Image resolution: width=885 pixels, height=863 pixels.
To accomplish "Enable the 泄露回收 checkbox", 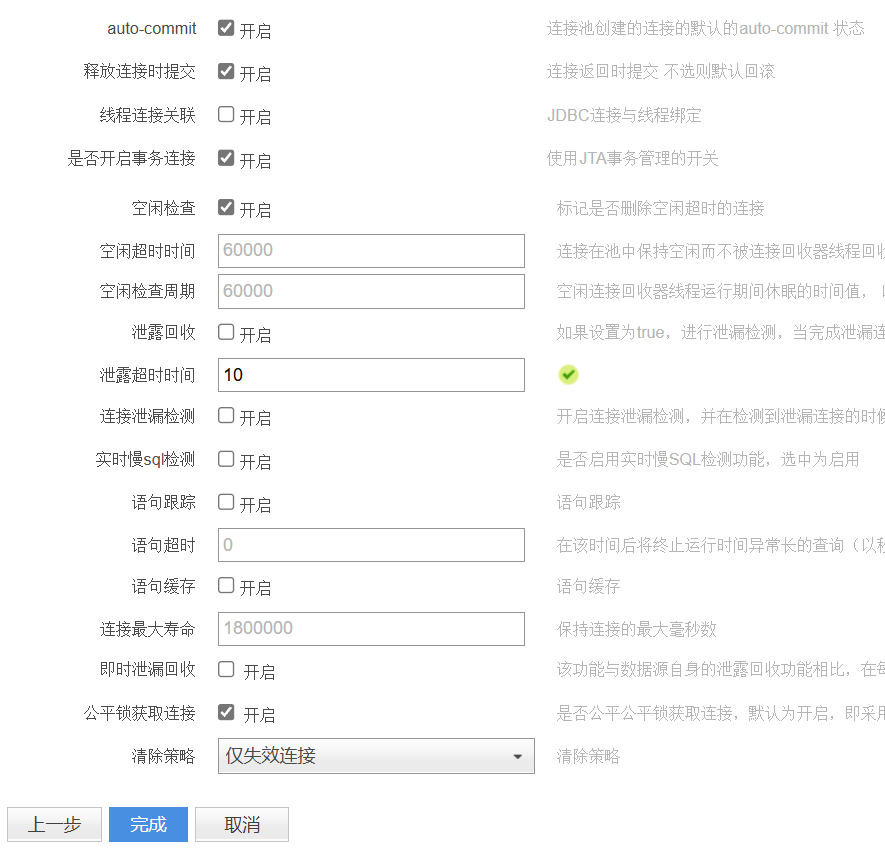I will click(x=226, y=332).
